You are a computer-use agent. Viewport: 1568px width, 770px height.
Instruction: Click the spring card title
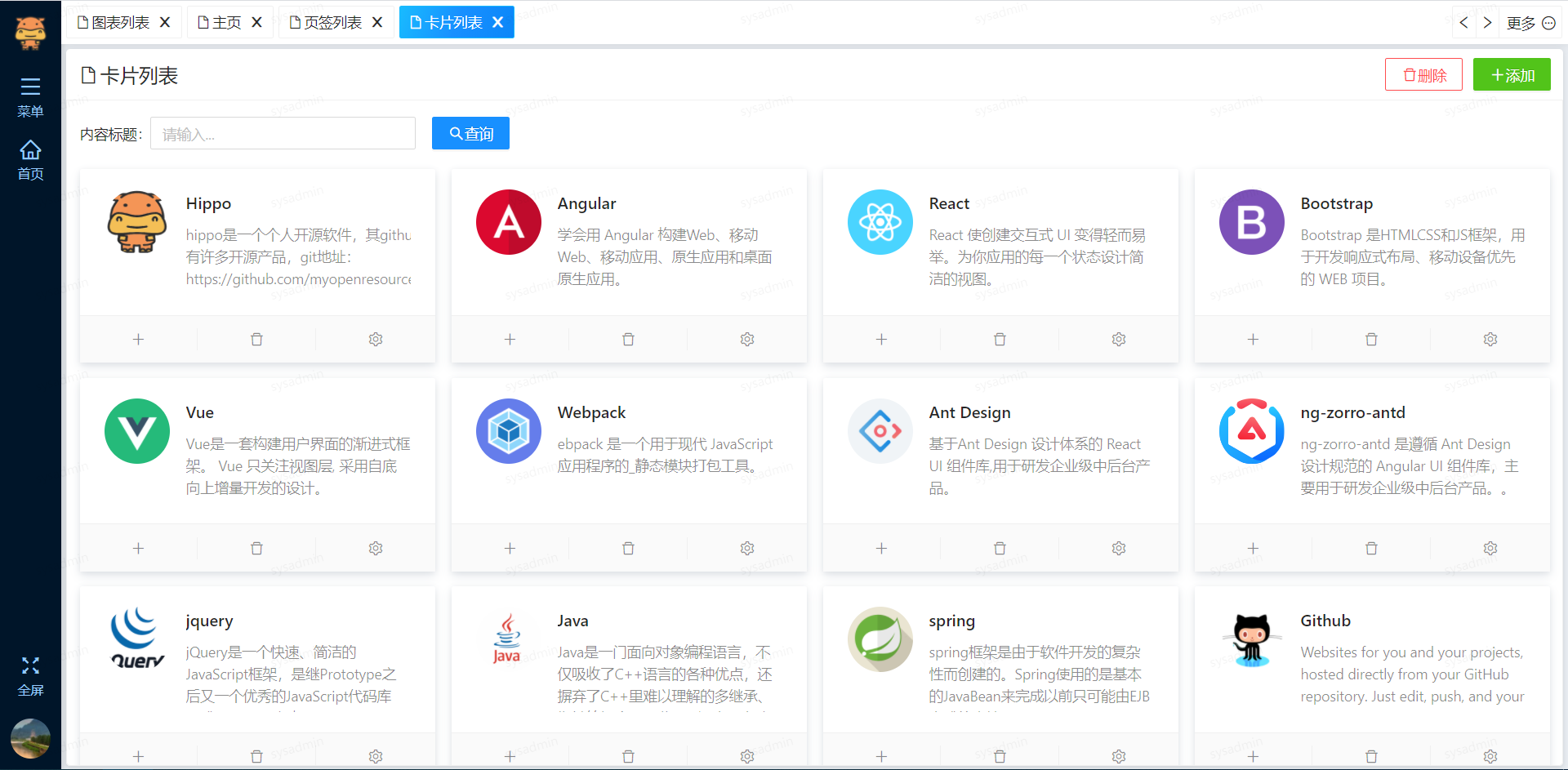coord(951,621)
